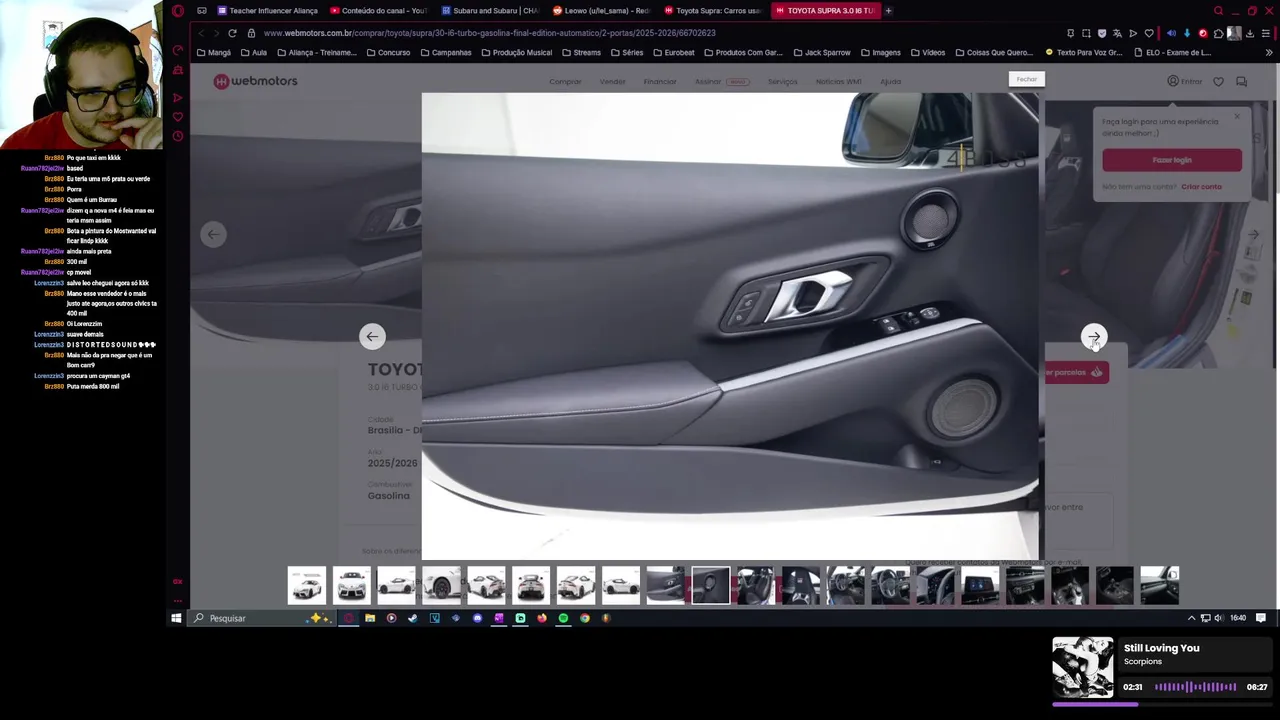Switch to Leowo Reddit tab
The width and height of the screenshot is (1280, 720).
coord(602,11)
